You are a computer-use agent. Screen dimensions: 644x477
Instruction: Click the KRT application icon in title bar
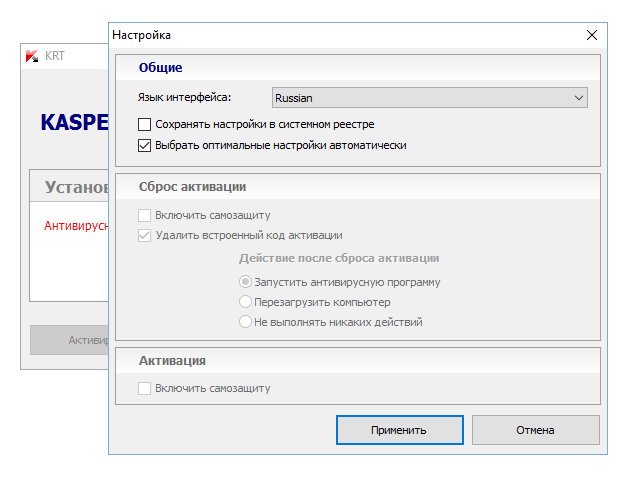point(33,56)
